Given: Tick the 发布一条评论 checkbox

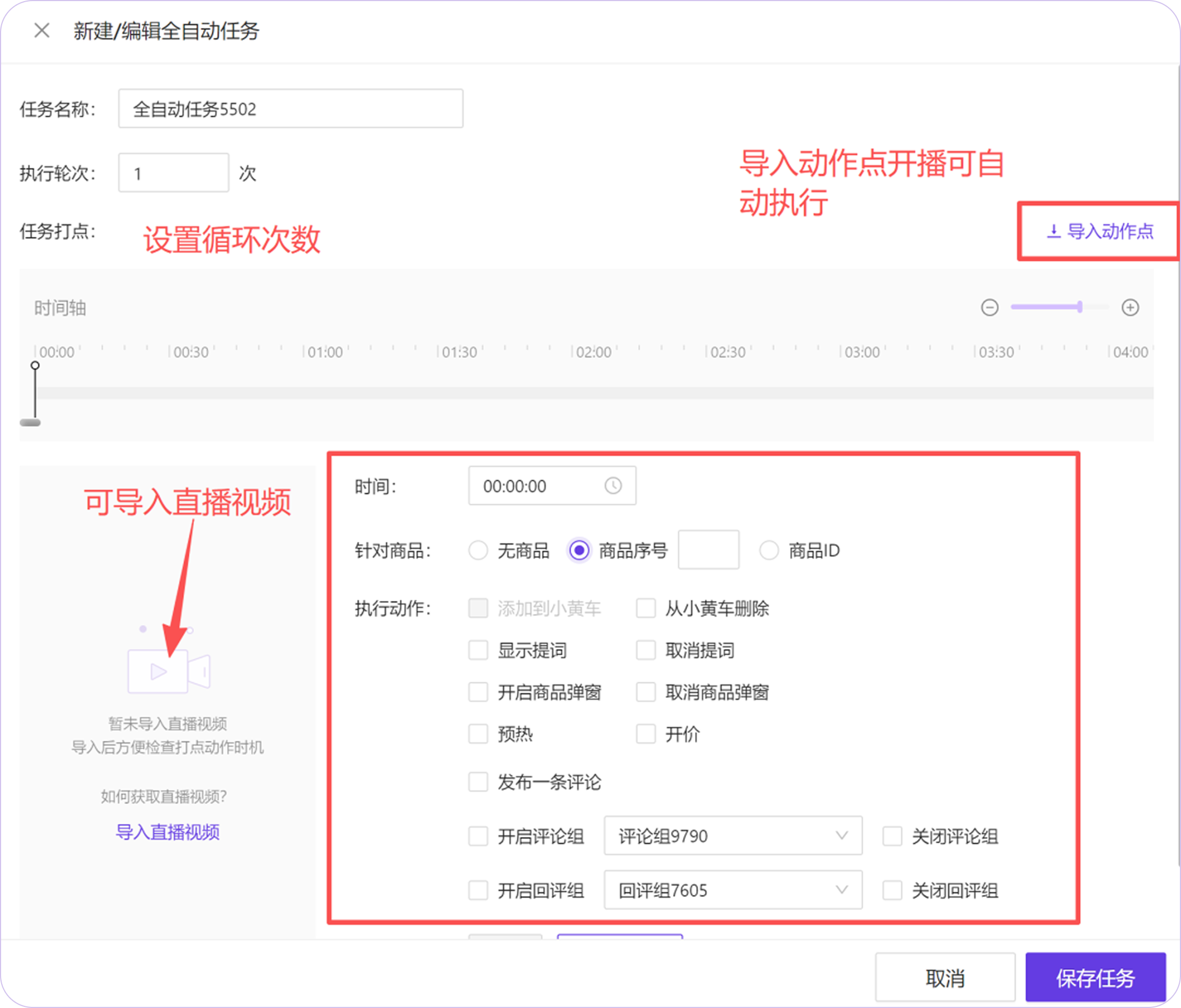Looking at the screenshot, I should pyautogui.click(x=478, y=782).
